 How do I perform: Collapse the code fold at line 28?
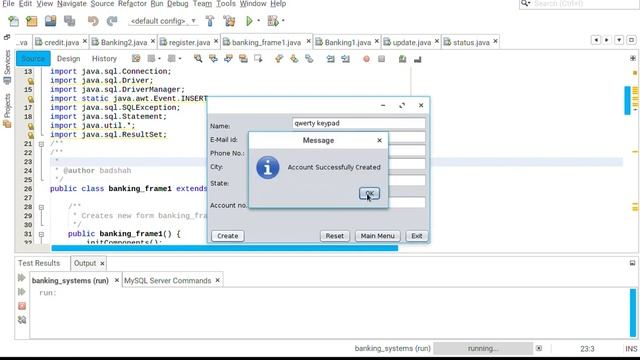pyautogui.click(x=41, y=207)
